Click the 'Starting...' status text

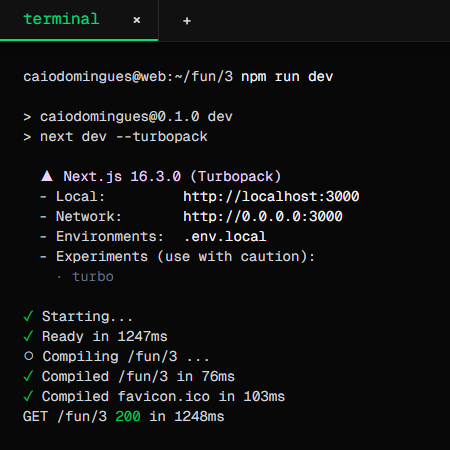[x=87, y=317]
